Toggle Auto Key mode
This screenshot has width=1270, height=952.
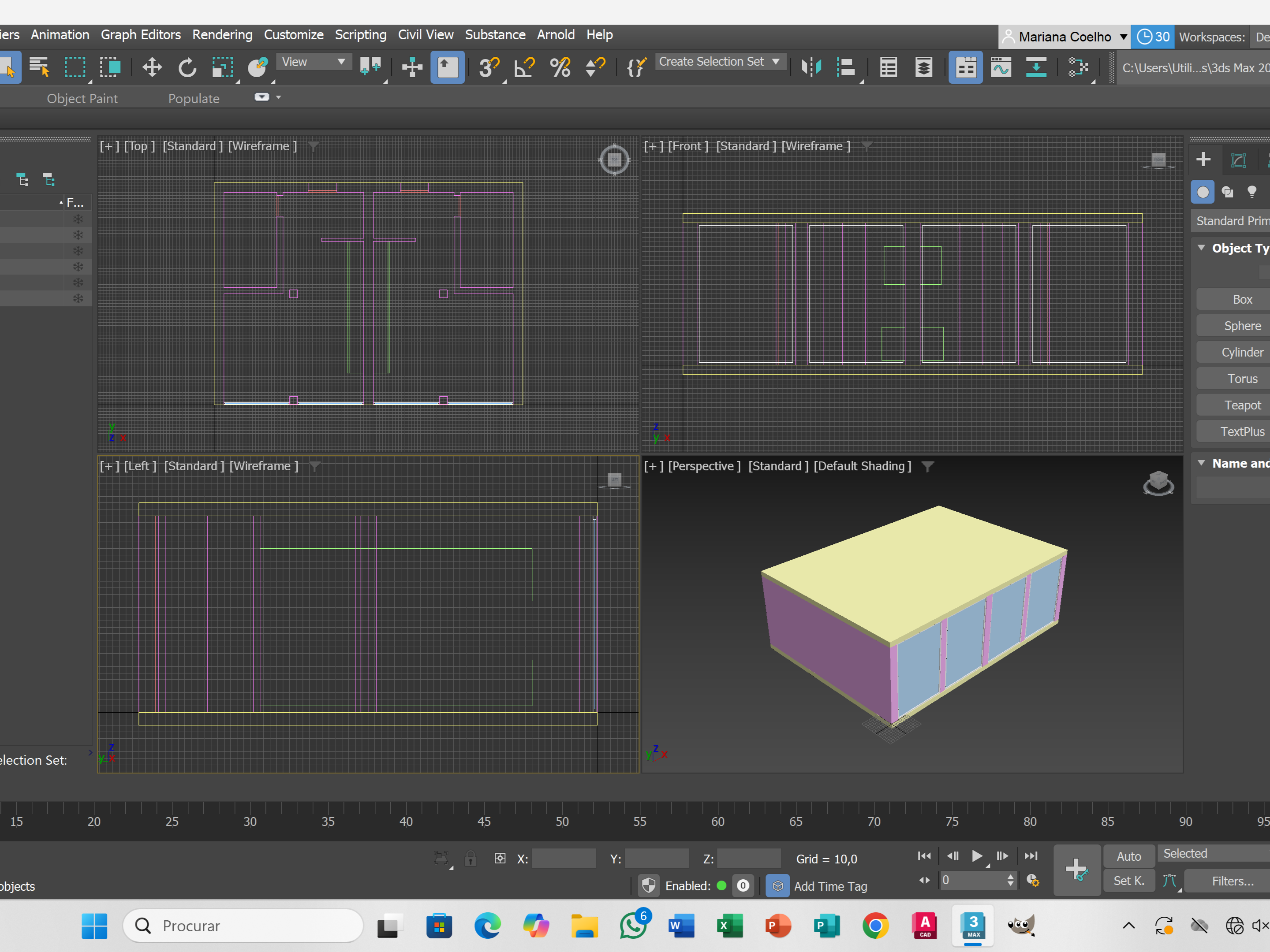click(1128, 856)
